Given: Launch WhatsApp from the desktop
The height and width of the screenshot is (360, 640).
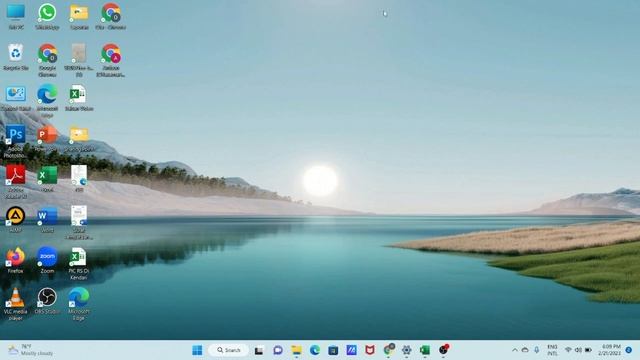Looking at the screenshot, I should [x=47, y=16].
